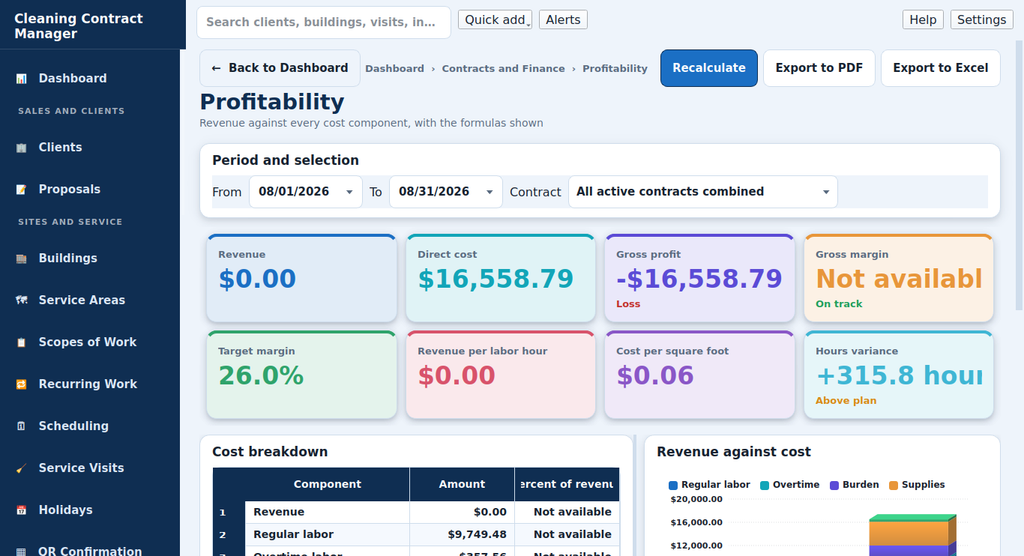This screenshot has width=1024, height=556.
Task: Click Export to PDF
Action: tap(819, 68)
